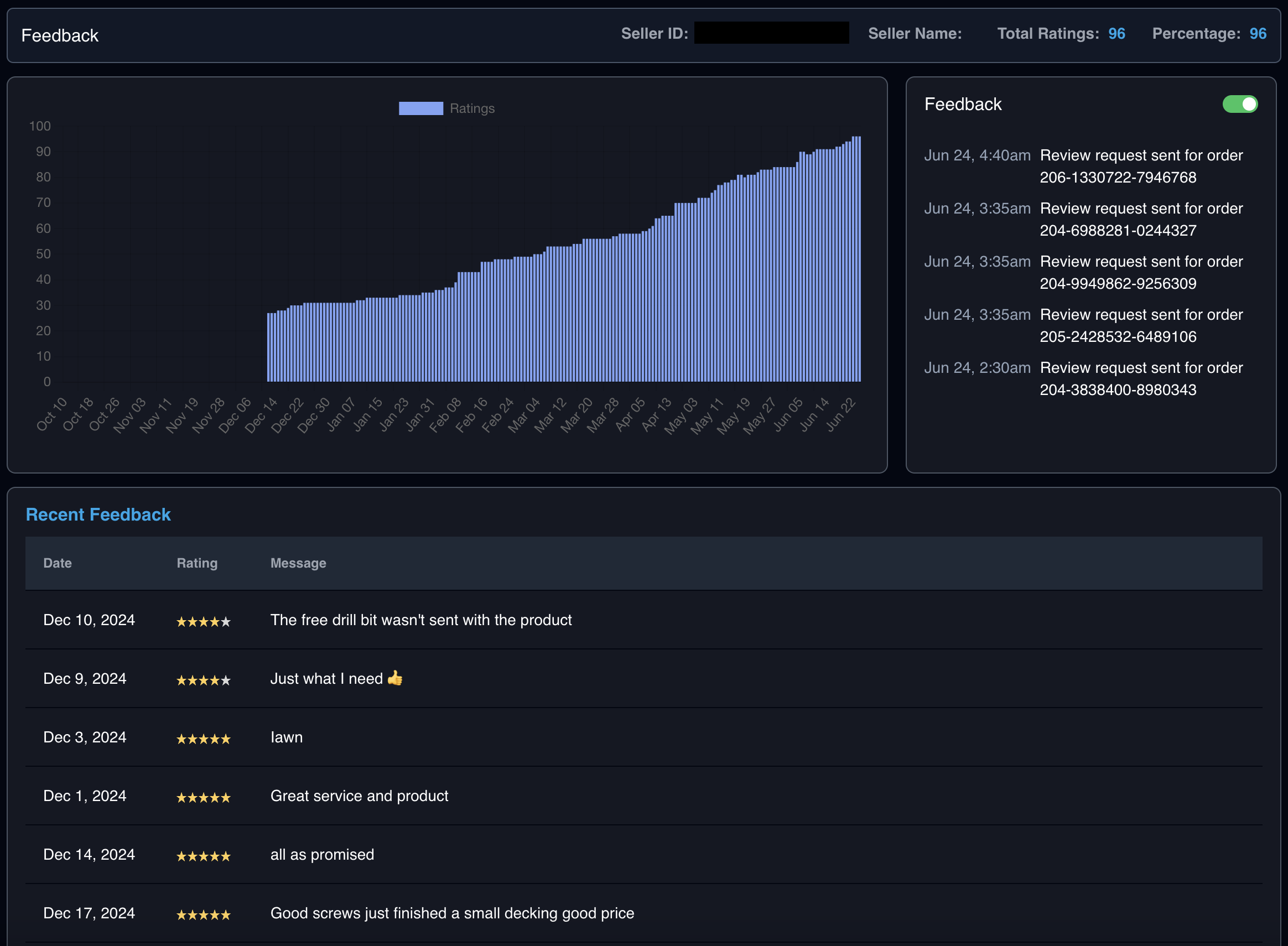Click the Recent Feedback heading
The width and height of the screenshot is (1288, 946).
click(98, 514)
